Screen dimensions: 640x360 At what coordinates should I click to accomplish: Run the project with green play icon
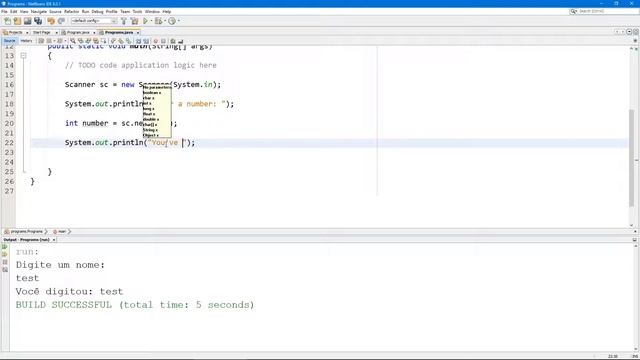(x=145, y=21)
